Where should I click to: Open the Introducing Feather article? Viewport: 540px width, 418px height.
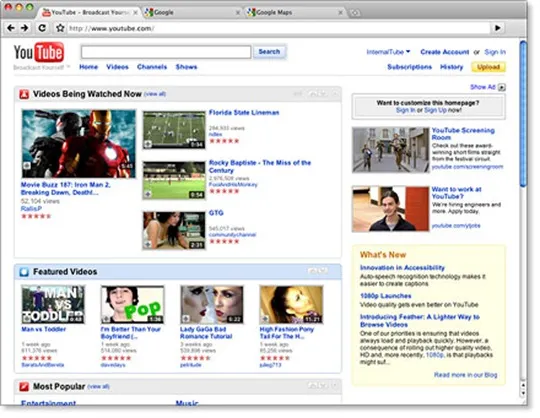point(420,321)
